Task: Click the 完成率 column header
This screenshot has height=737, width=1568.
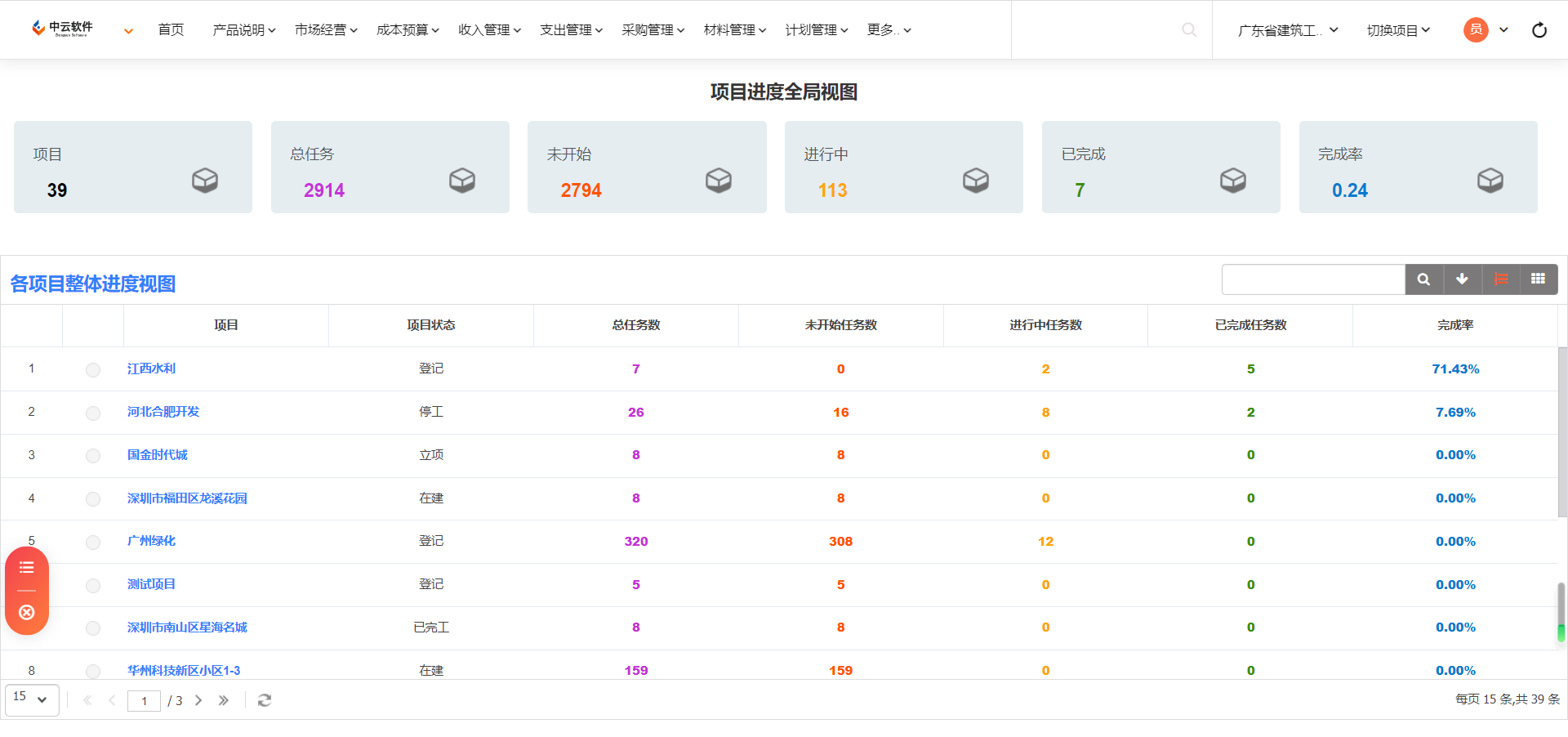Action: [x=1455, y=325]
